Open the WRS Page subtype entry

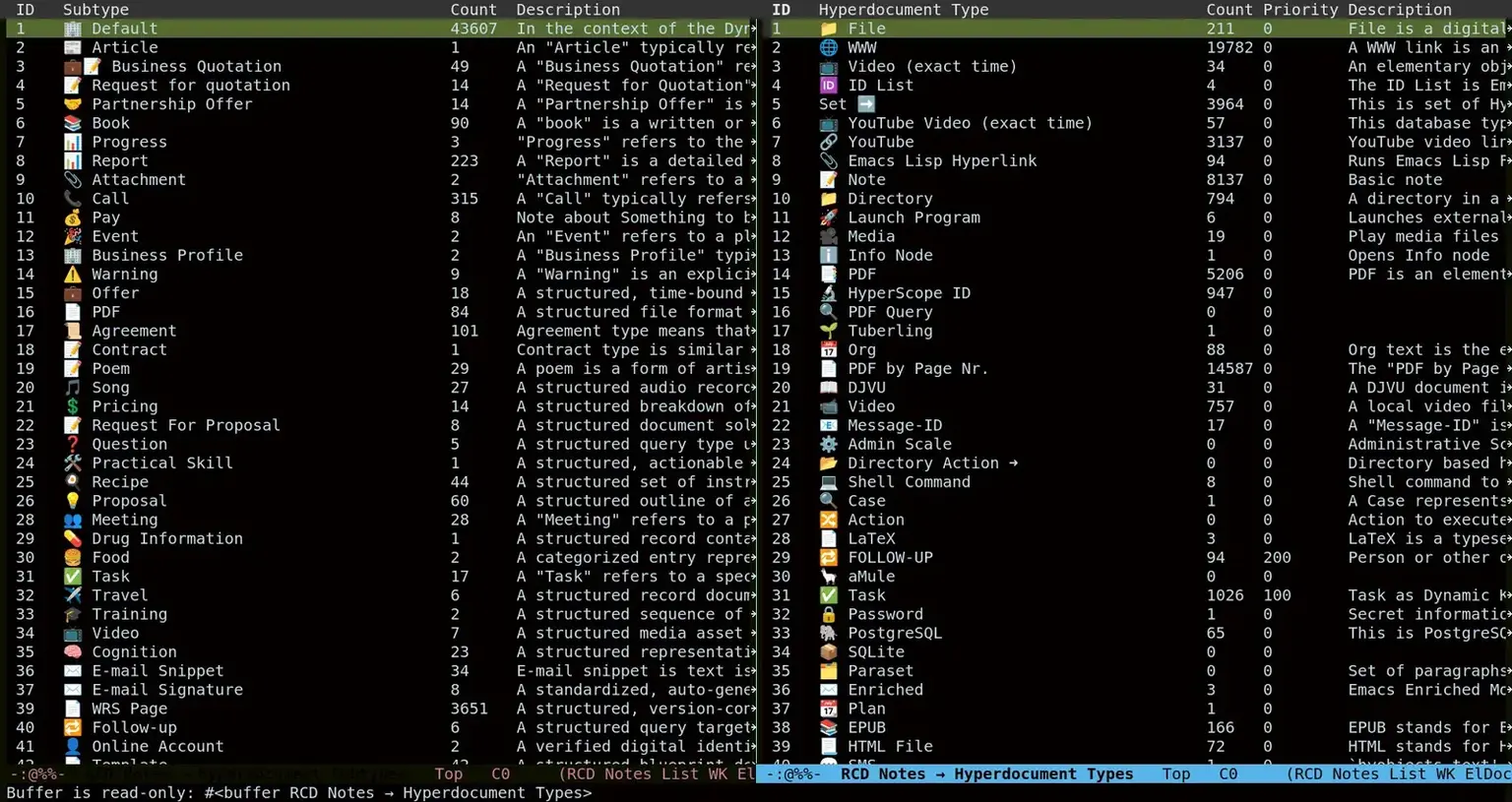click(129, 709)
